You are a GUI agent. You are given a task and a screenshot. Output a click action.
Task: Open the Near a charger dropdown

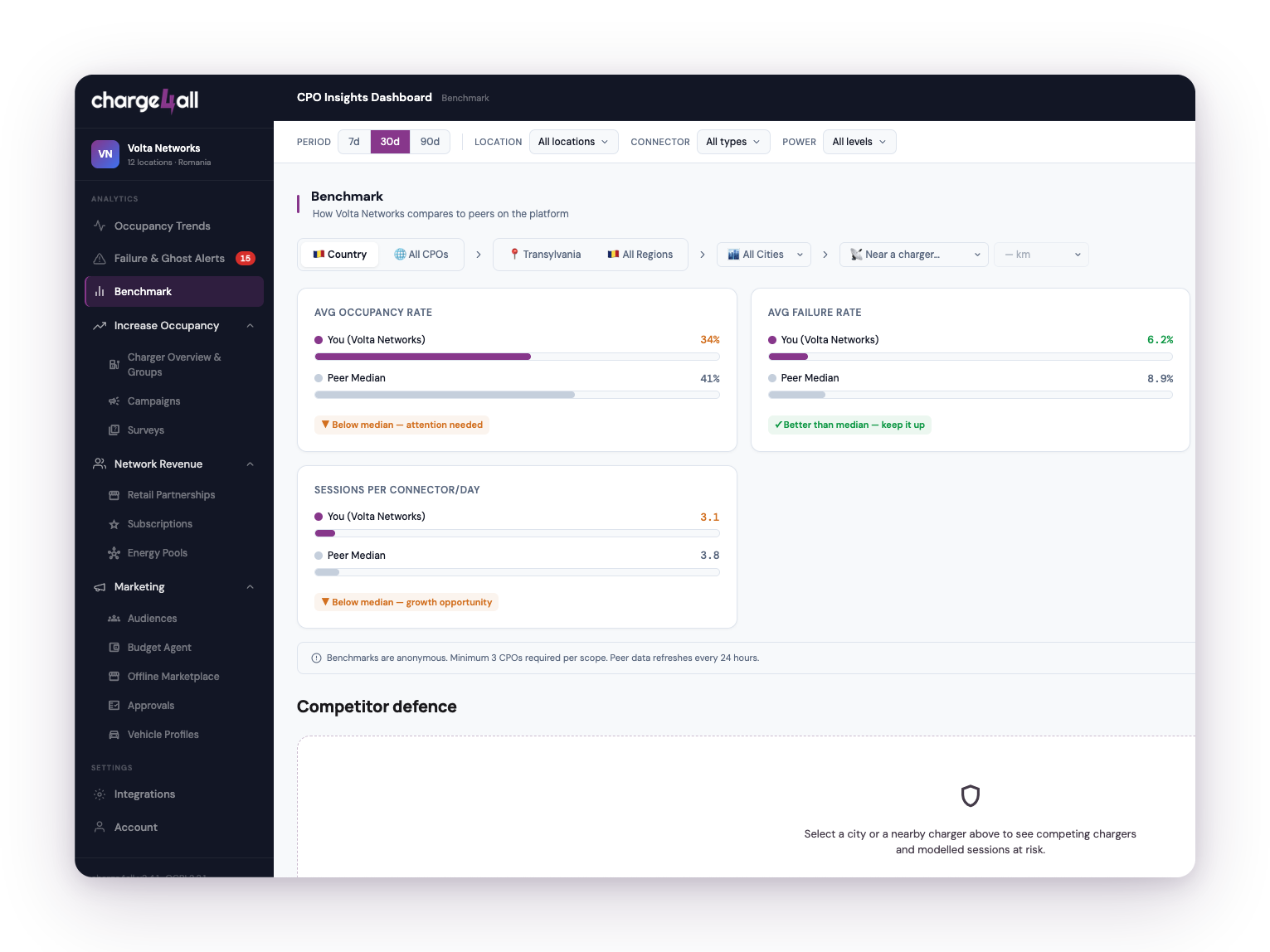point(913,255)
